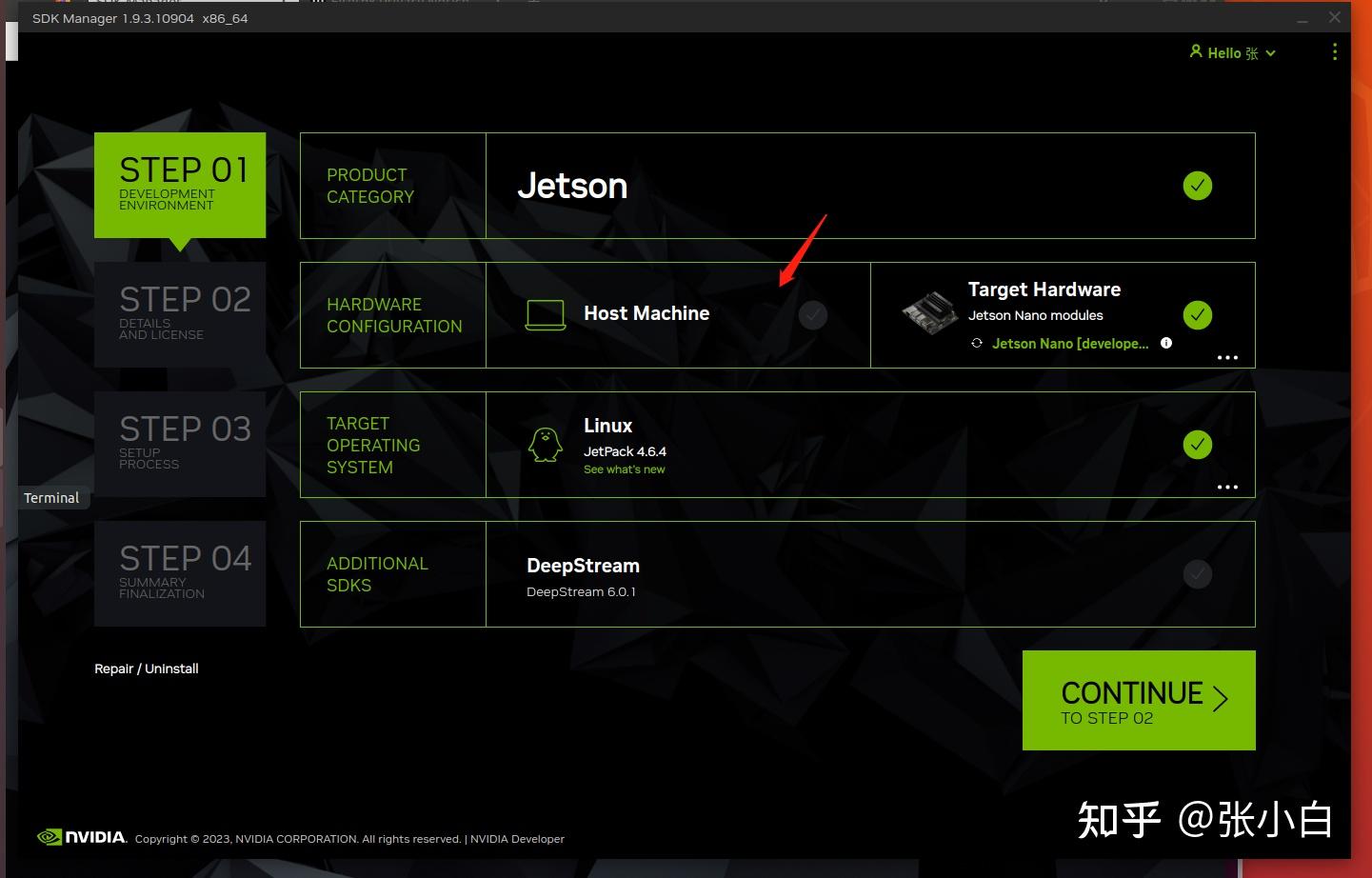
Task: Expand Target Hardware options via ellipsis
Action: pos(1227,357)
